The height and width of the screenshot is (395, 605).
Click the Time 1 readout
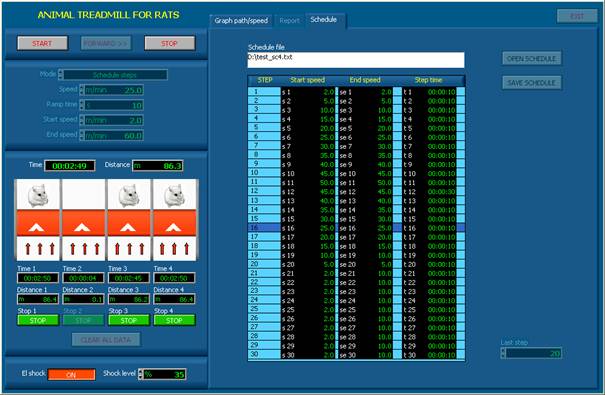[x=38, y=278]
